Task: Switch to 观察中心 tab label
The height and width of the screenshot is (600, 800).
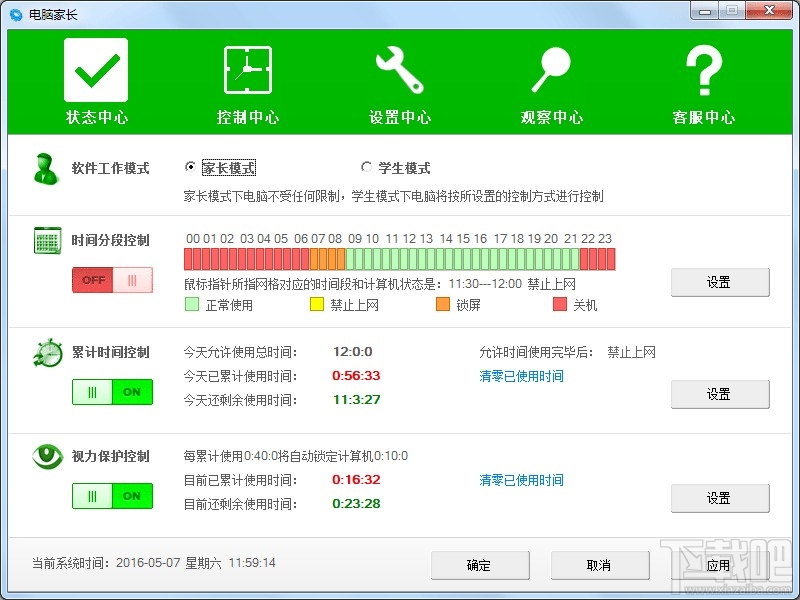Action: click(552, 117)
